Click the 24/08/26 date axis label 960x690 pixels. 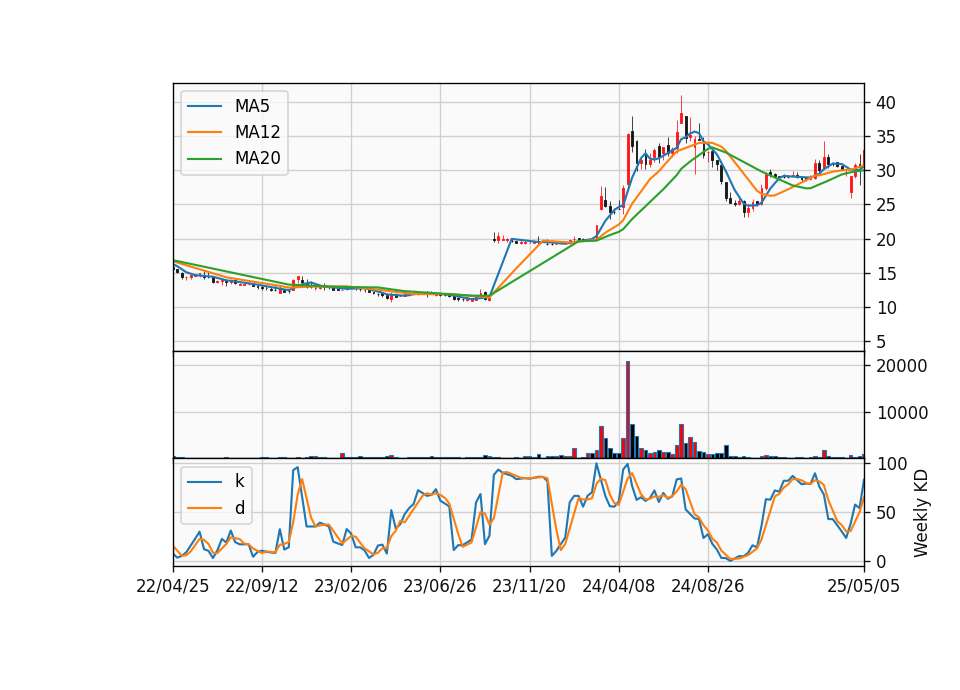pos(708,586)
